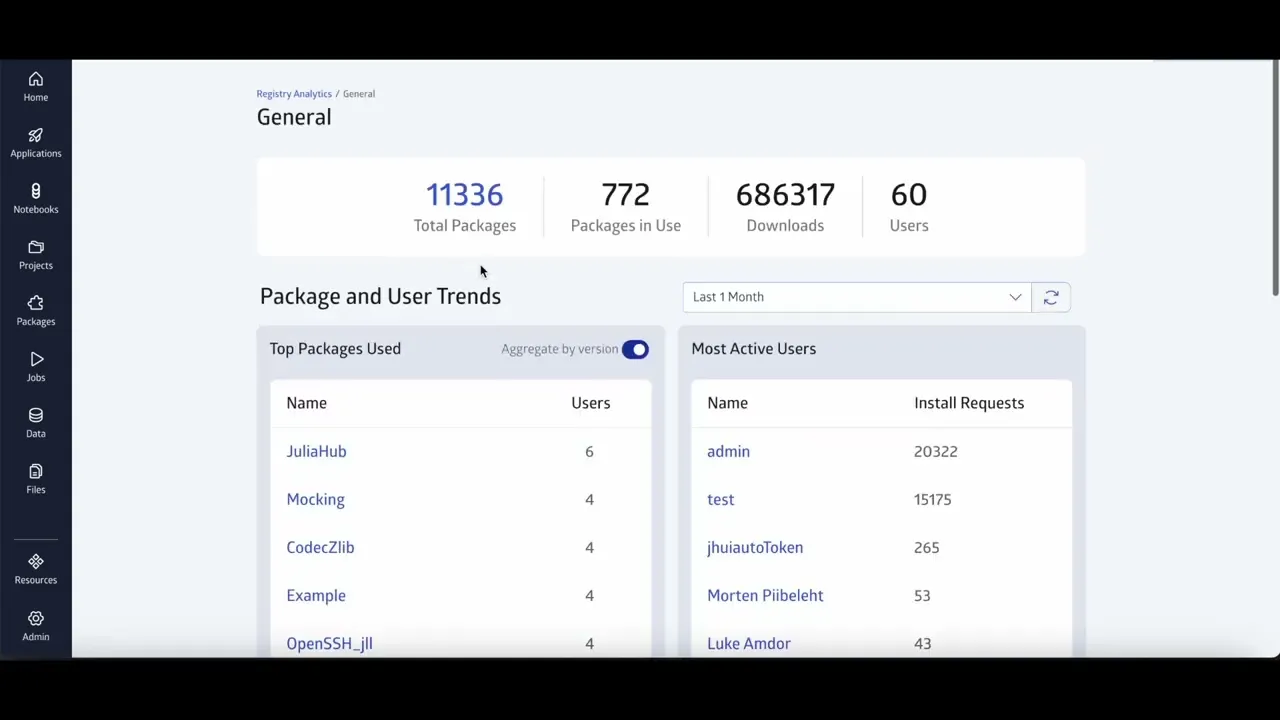Click the Name header in Most Active Users
Image resolution: width=1280 pixels, height=720 pixels.
[x=727, y=403]
